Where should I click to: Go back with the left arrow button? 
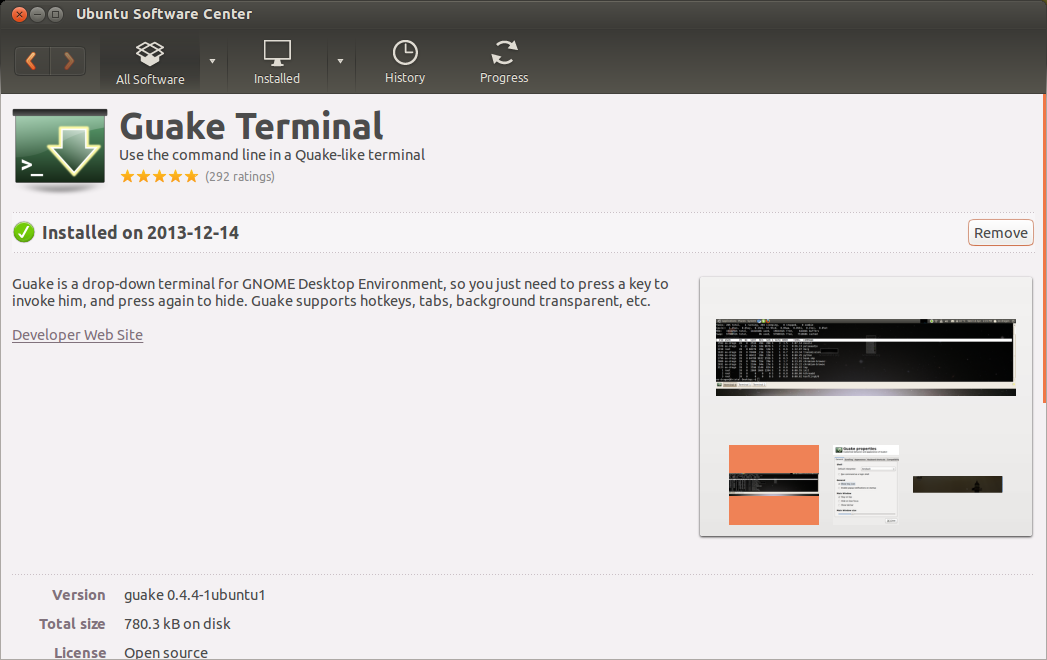pyautogui.click(x=31, y=61)
